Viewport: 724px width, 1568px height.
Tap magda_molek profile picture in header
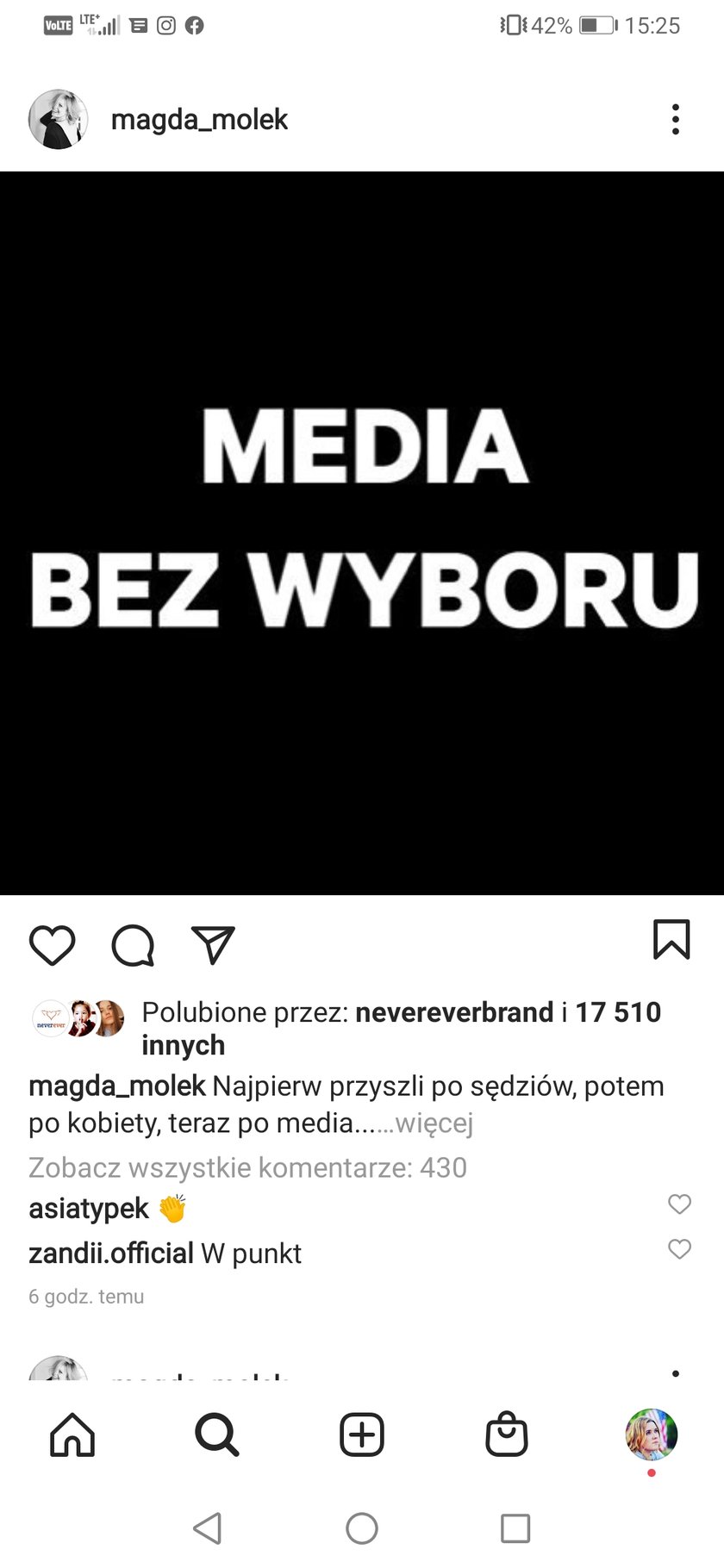pyautogui.click(x=59, y=119)
